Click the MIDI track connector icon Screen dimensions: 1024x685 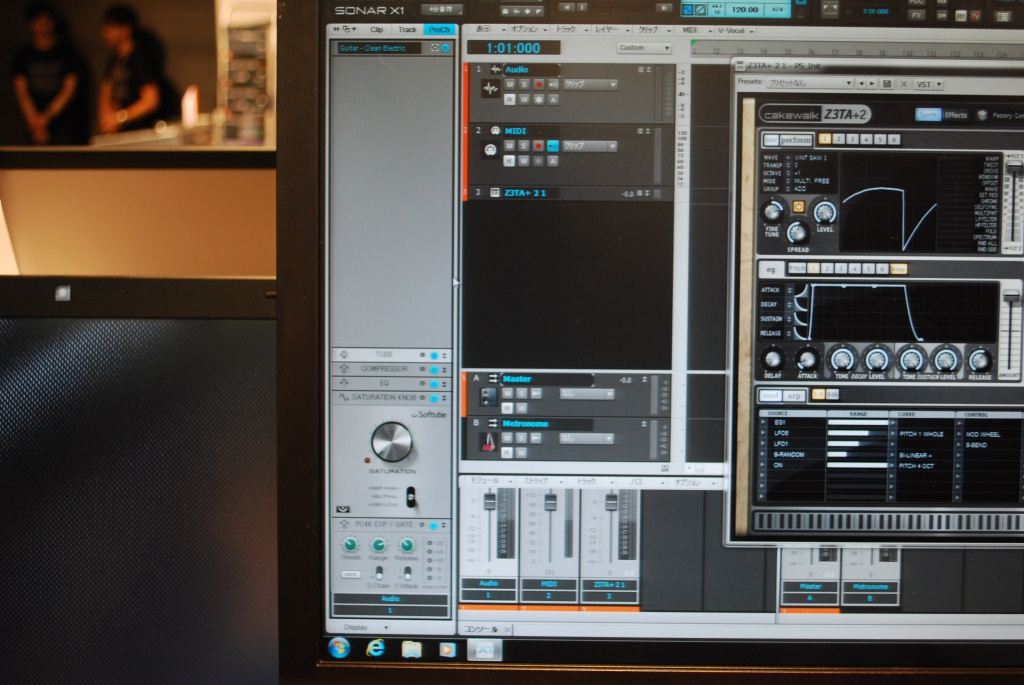490,150
